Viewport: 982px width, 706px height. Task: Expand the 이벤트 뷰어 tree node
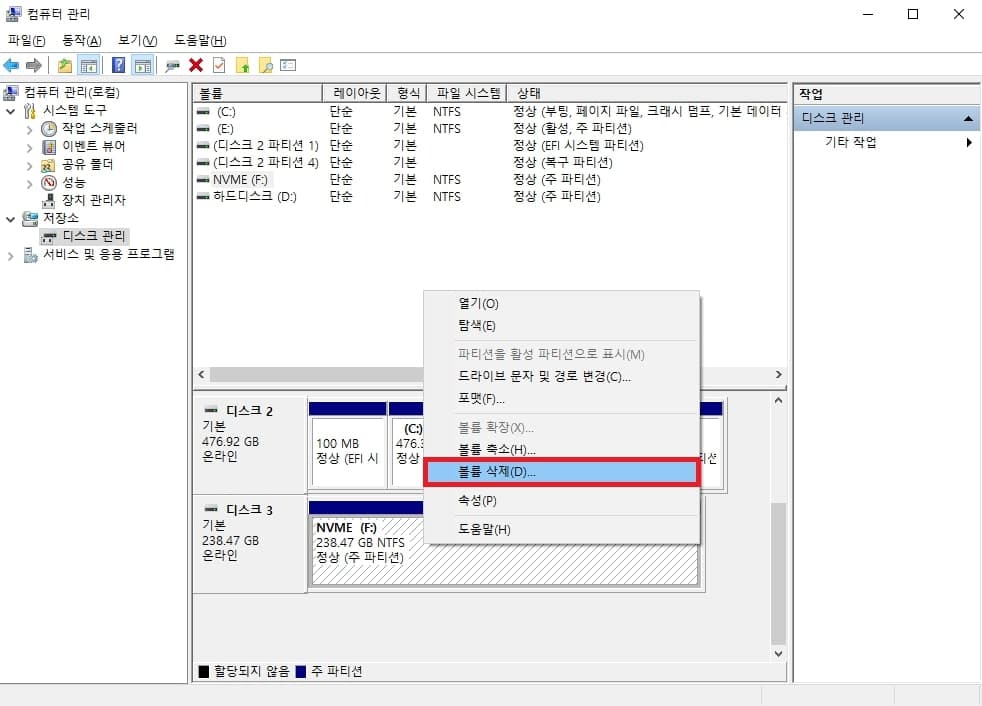pyautogui.click(x=30, y=146)
